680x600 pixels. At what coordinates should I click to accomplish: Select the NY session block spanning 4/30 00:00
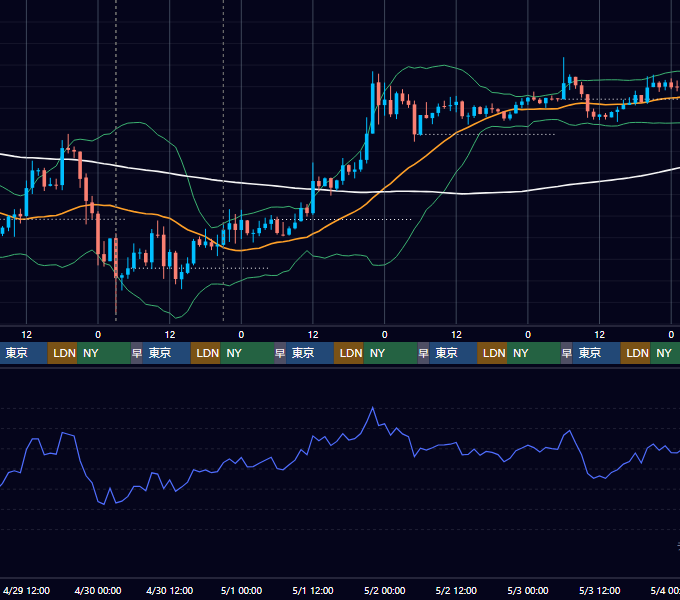tap(104, 353)
